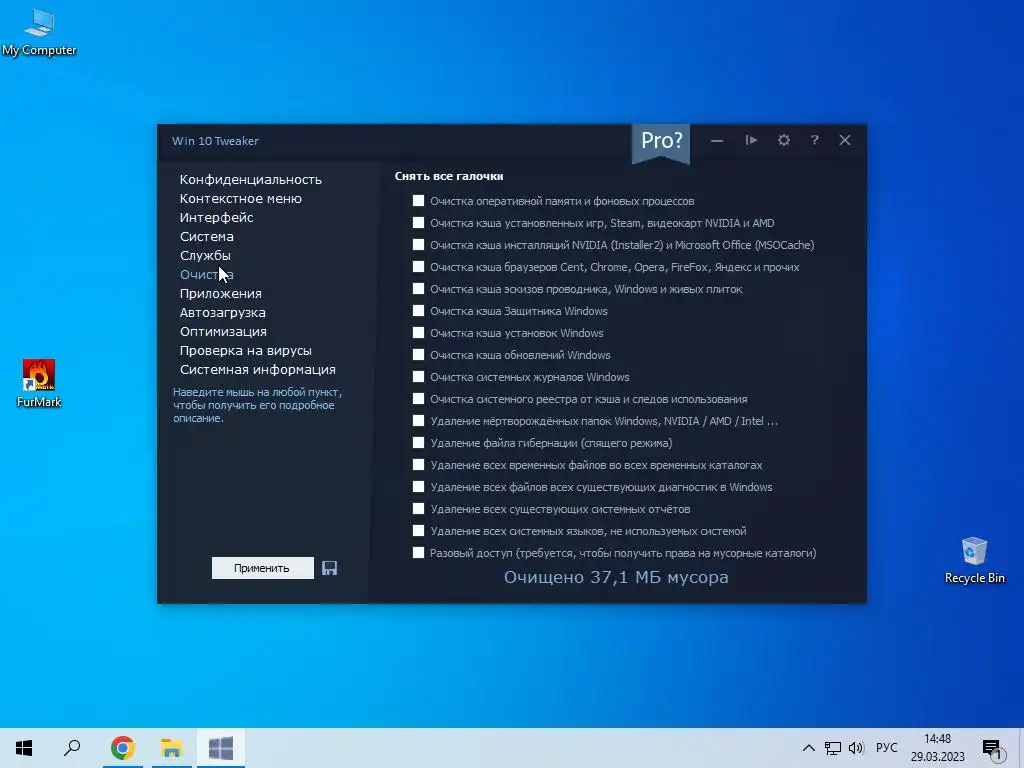Go to the Службы section
This screenshot has width=1024, height=768.
(x=205, y=255)
